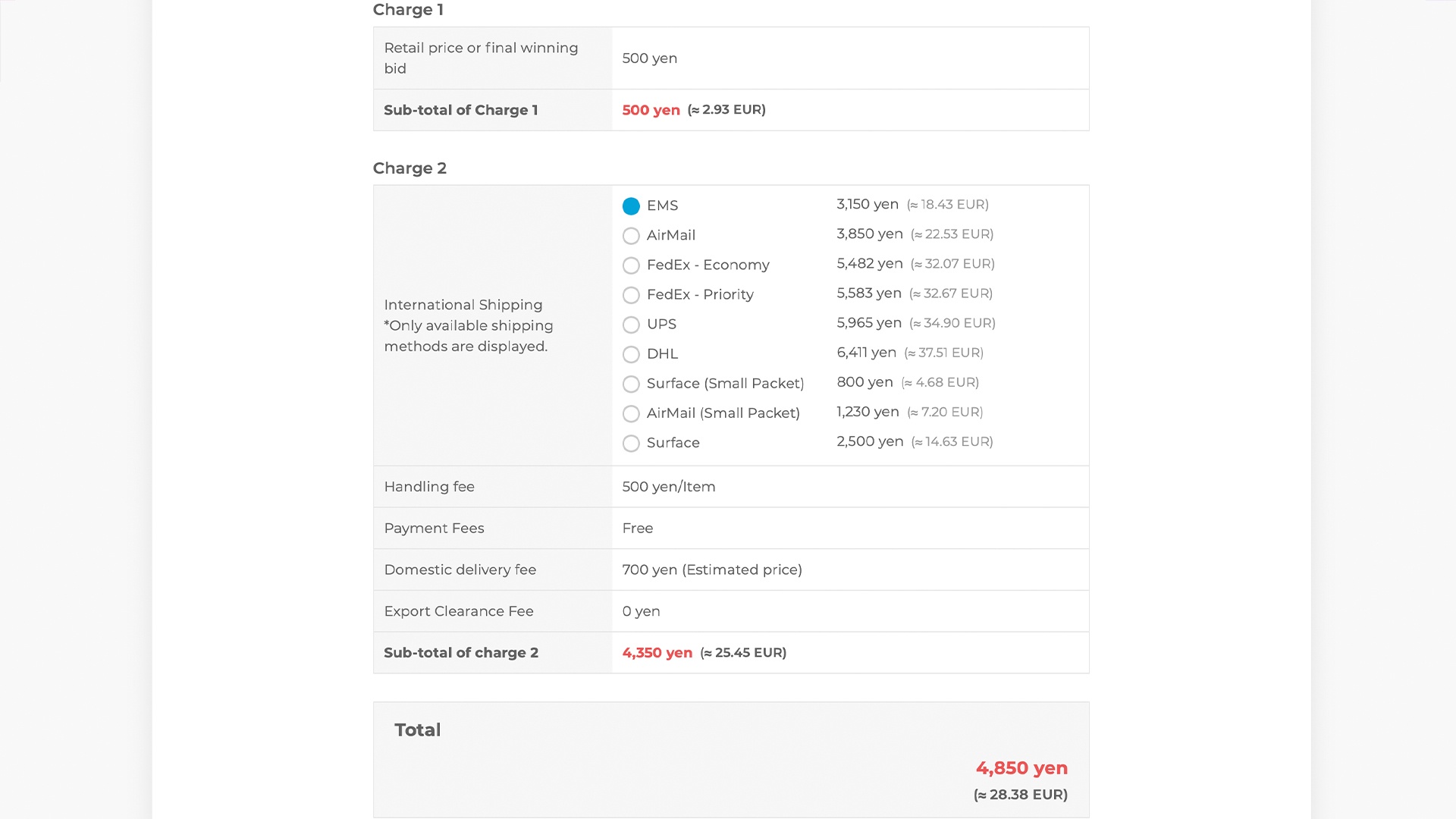Image resolution: width=1456 pixels, height=819 pixels.
Task: Choose the AirMail radio button
Action: [631, 236]
